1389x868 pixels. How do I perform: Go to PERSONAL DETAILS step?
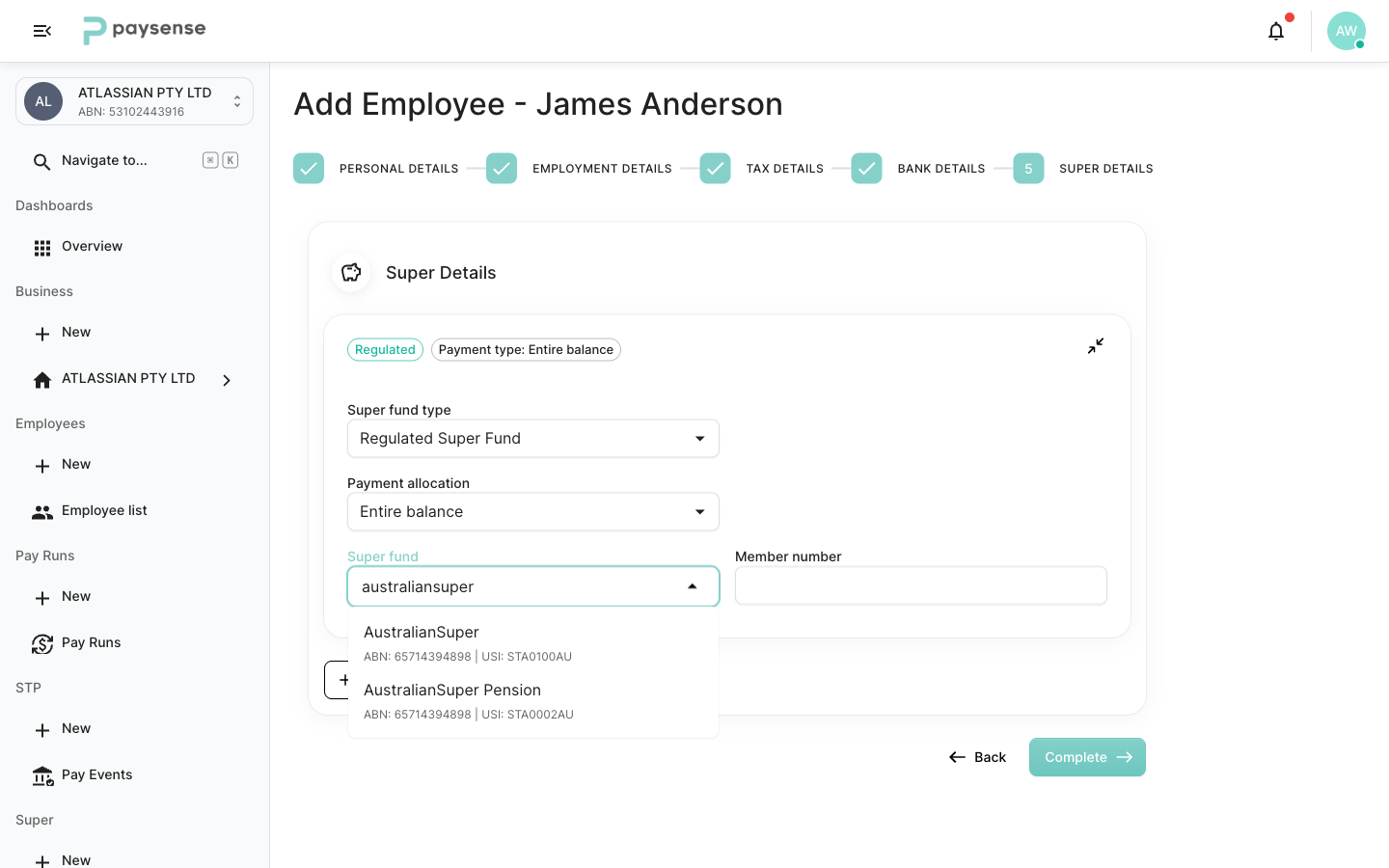(399, 169)
